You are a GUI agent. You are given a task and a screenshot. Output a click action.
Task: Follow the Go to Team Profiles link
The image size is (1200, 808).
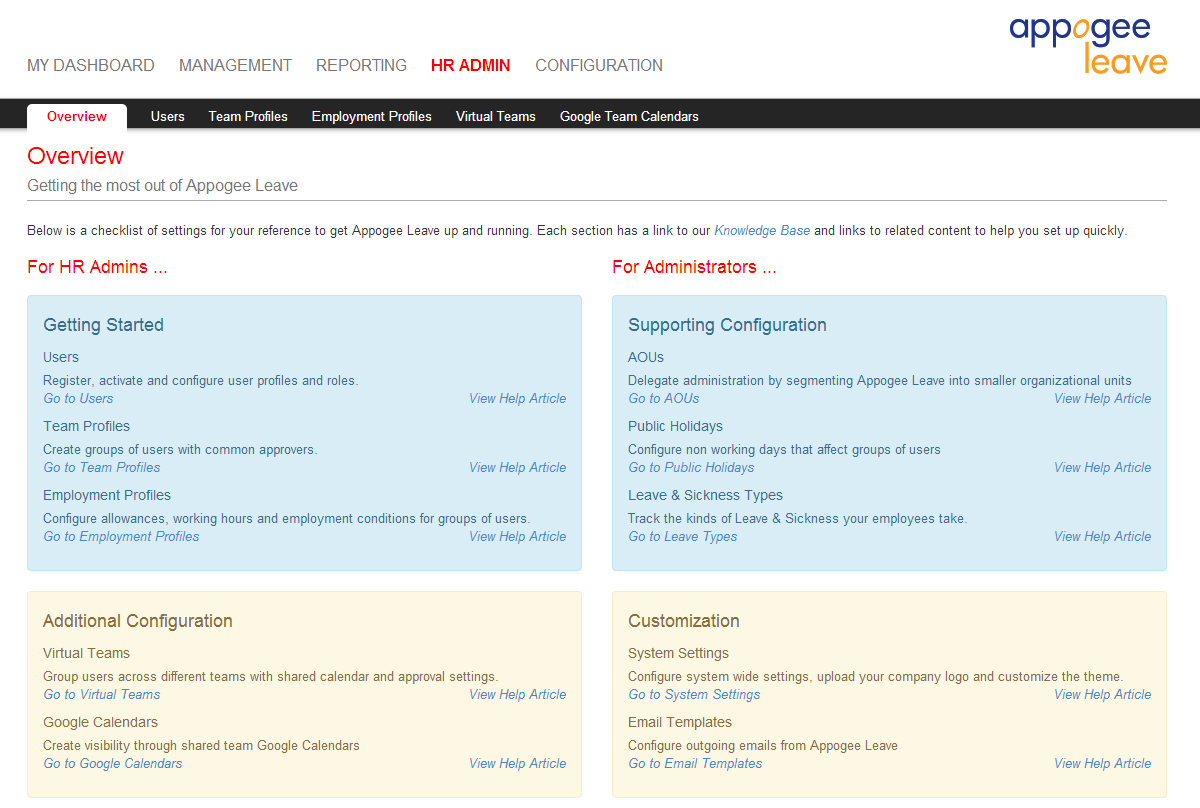coord(101,468)
